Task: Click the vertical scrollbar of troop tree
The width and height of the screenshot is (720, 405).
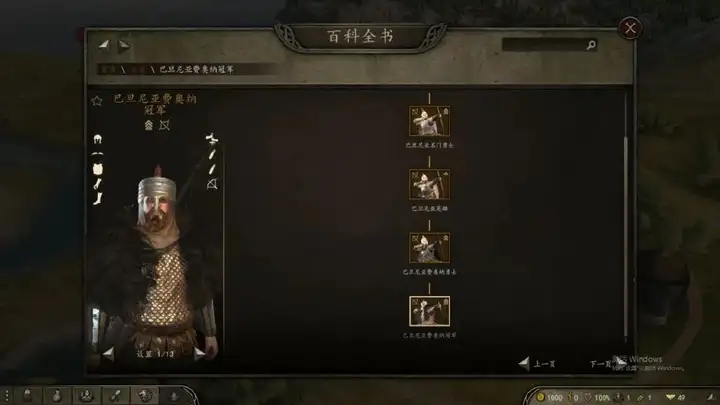Action: click(x=625, y=216)
